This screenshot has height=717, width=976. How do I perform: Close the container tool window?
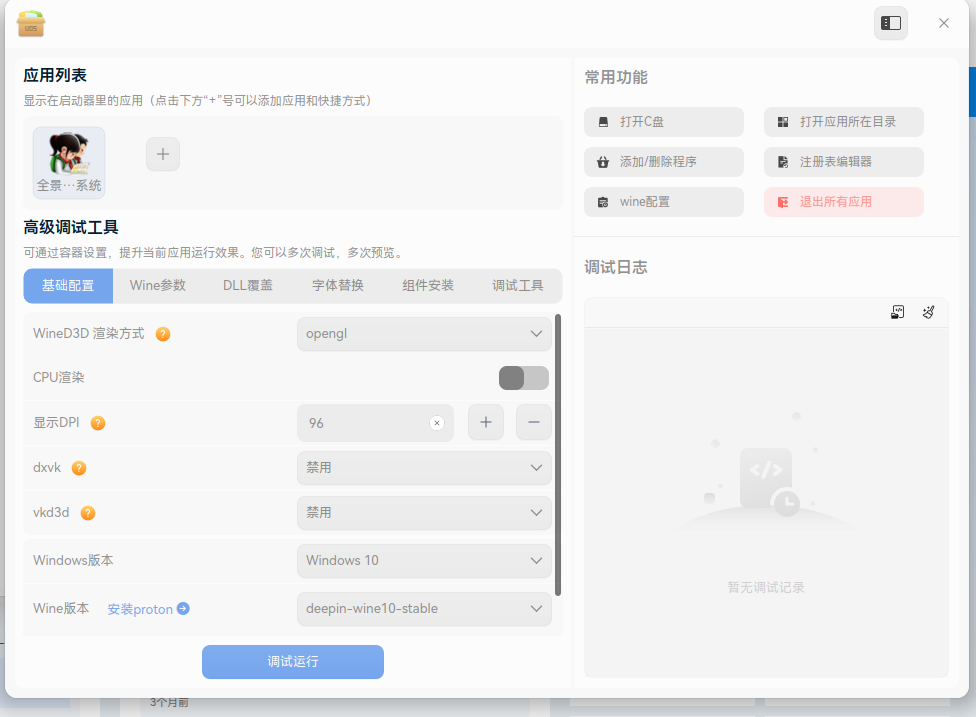pyautogui.click(x=944, y=23)
